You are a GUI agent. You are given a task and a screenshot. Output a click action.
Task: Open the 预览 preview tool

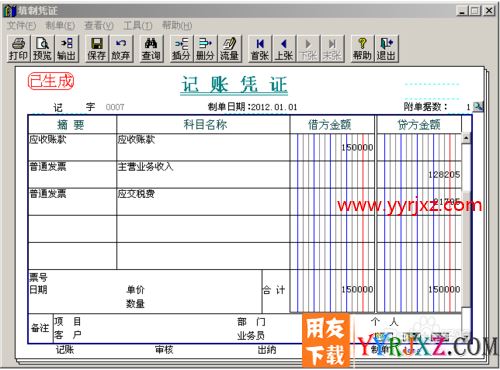[x=42, y=49]
